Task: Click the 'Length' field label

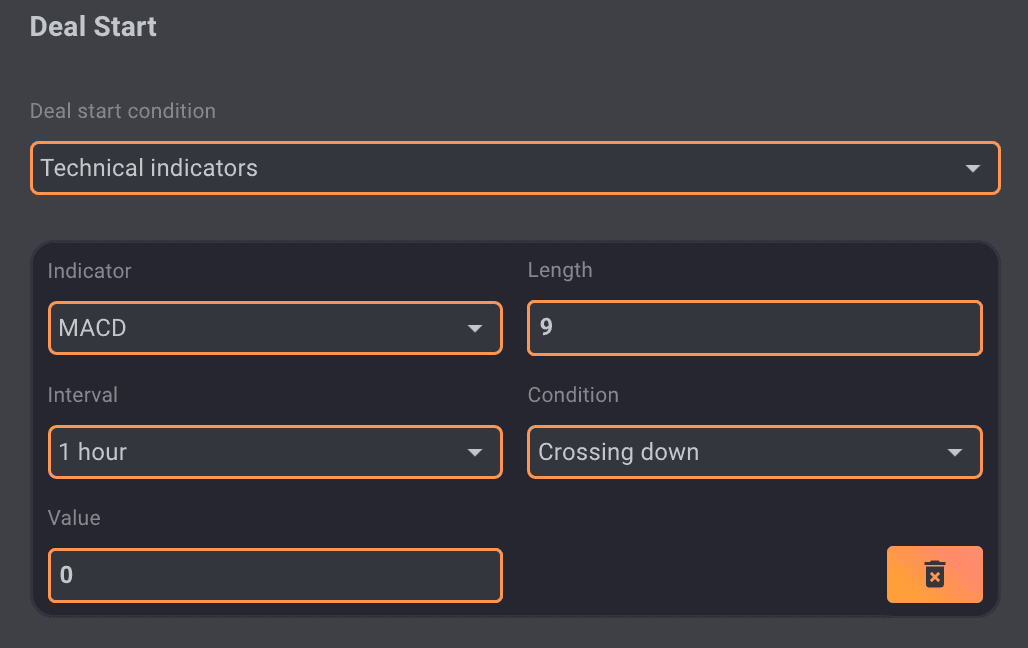Action: 560,271
